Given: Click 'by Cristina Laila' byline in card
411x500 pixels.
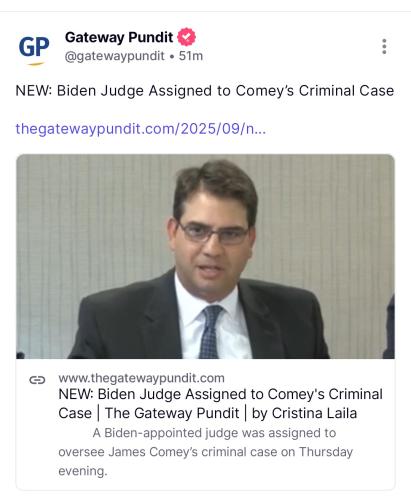Looking at the screenshot, I should click(x=304, y=413).
